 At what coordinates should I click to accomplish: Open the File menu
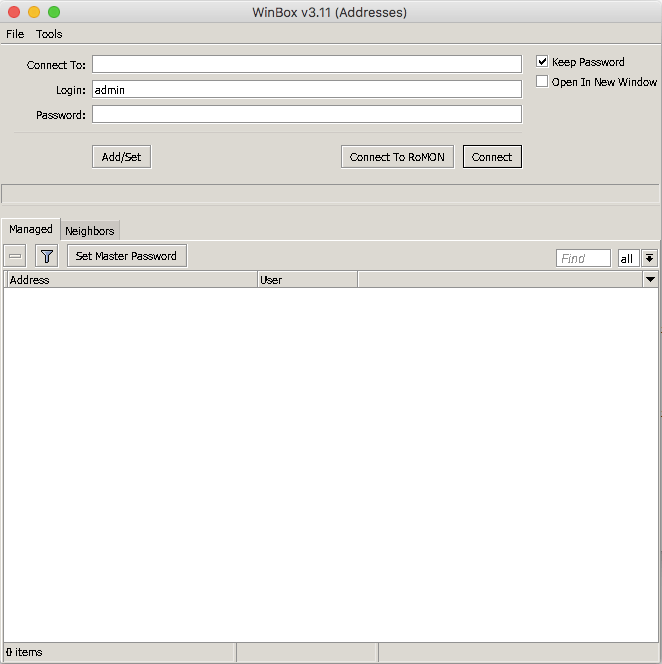15,34
